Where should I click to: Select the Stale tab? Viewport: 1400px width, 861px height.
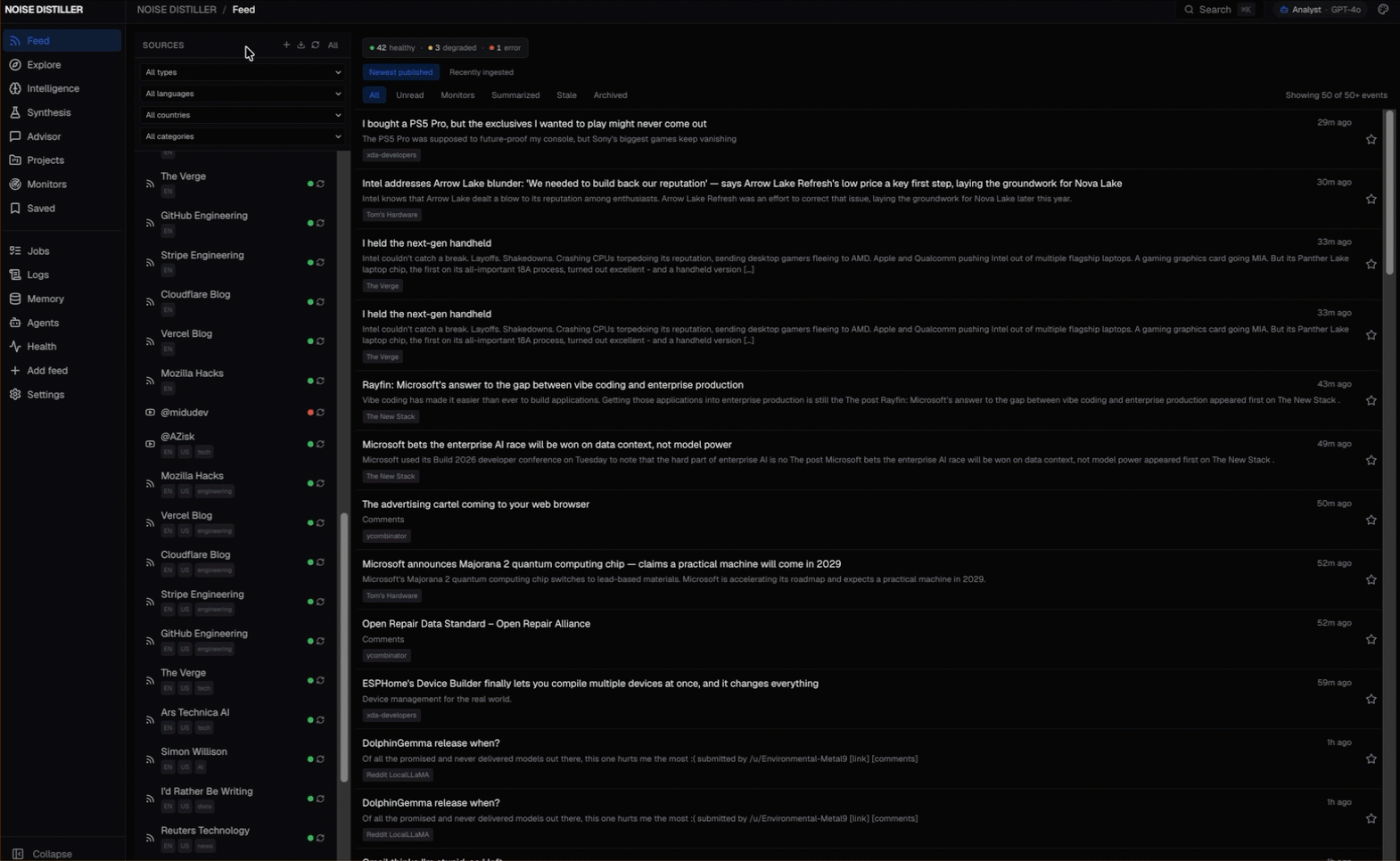pos(566,95)
